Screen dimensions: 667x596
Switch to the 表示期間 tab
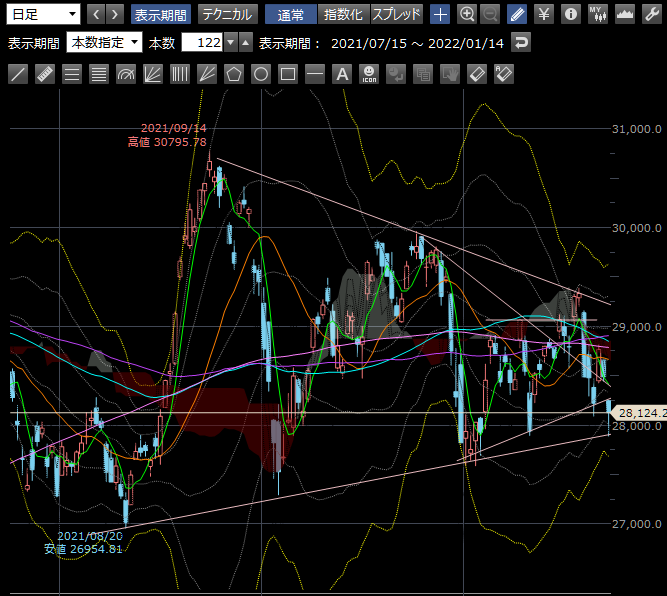tap(160, 14)
